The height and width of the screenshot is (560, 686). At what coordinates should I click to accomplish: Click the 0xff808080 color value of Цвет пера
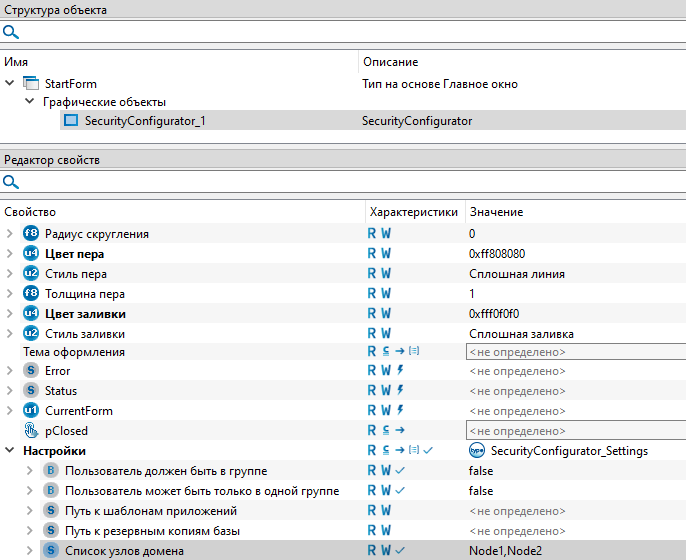[497, 254]
